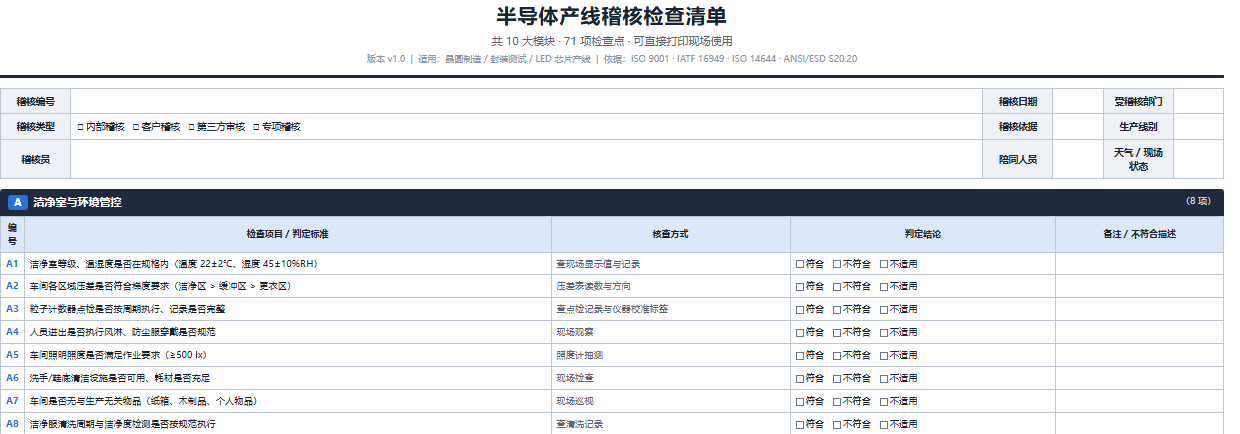The width and height of the screenshot is (1240, 434).
Task: Click row number A1
Action: [13, 264]
